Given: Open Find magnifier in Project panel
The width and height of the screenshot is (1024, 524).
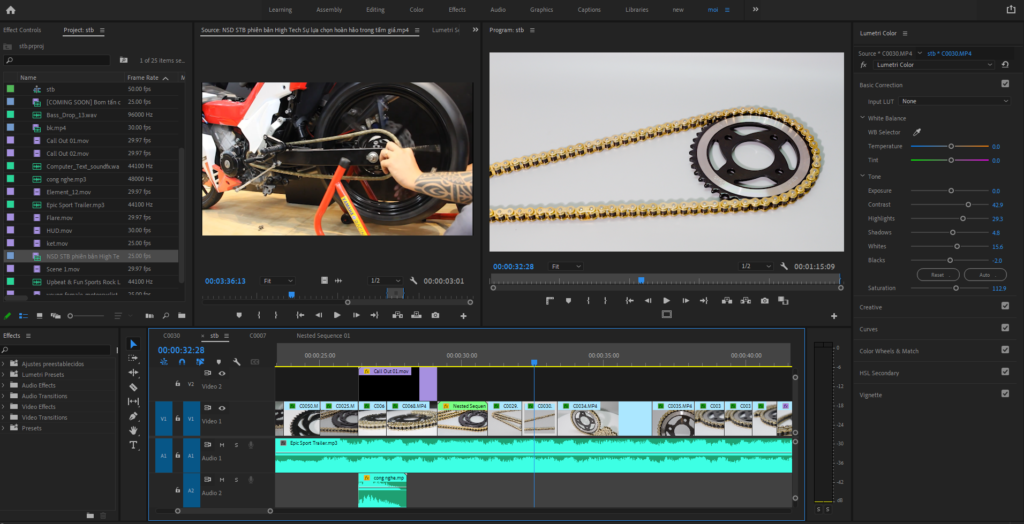Looking at the screenshot, I should click(165, 316).
